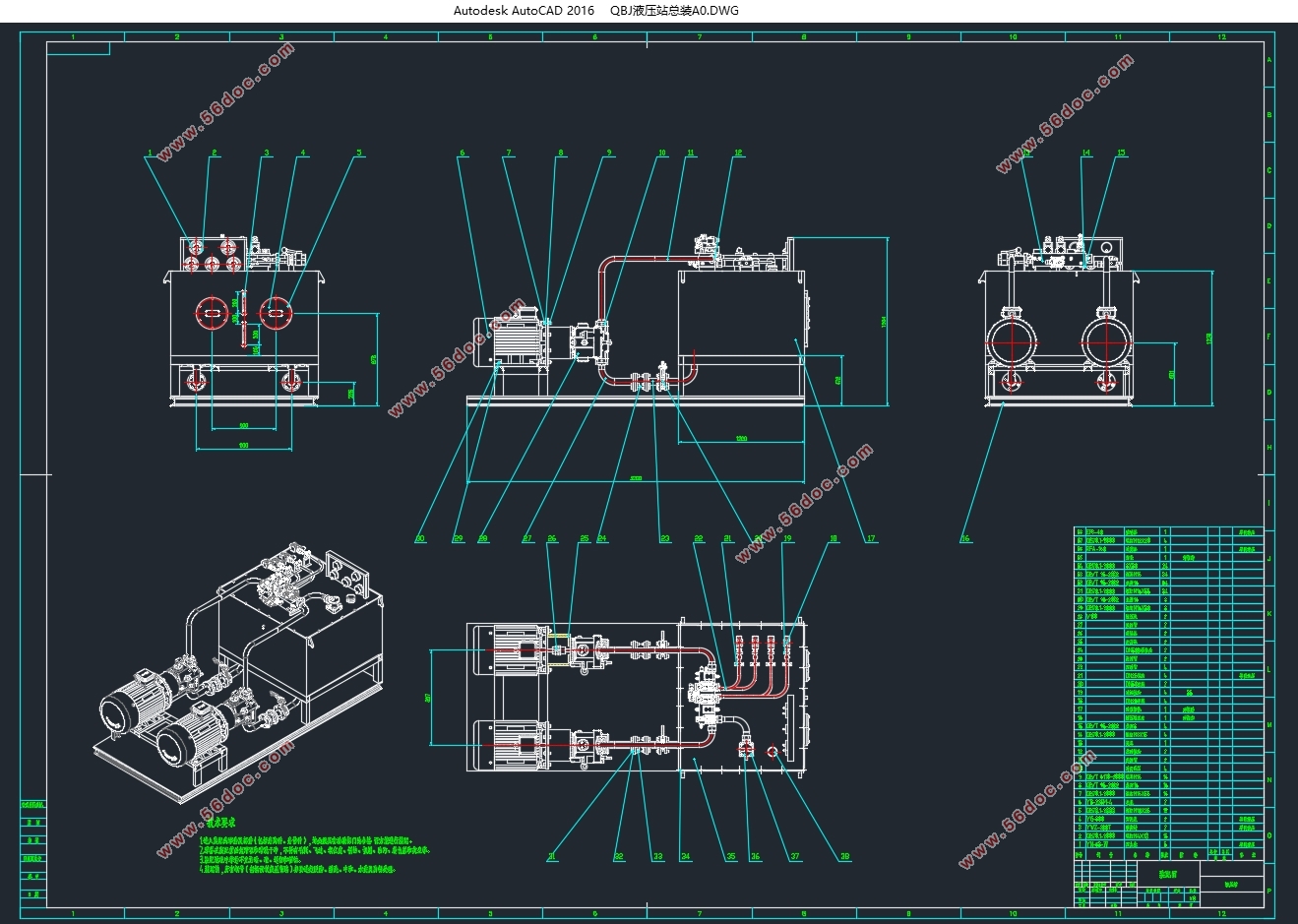Select the green technical requirements heading

click(206, 822)
